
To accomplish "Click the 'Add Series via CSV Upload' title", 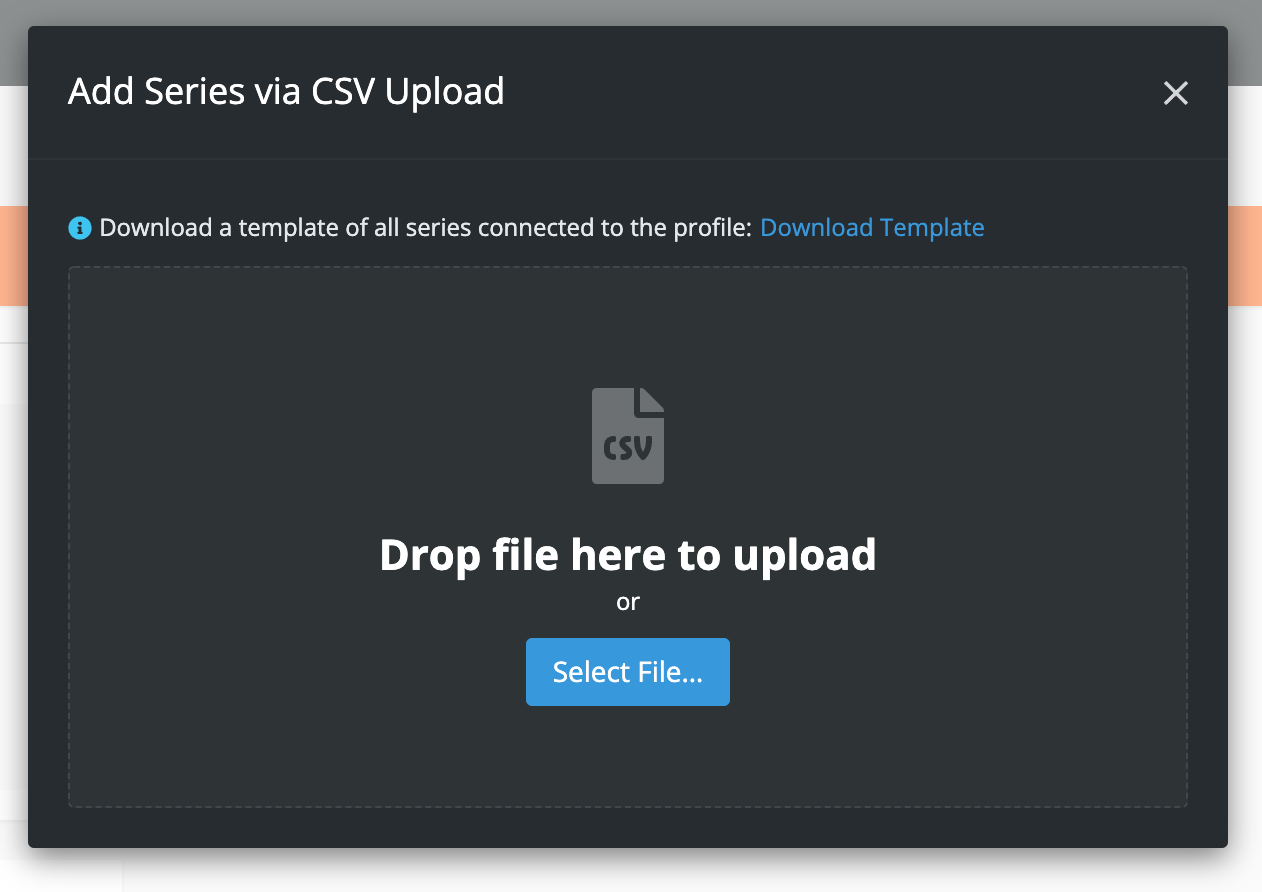I will point(286,91).
